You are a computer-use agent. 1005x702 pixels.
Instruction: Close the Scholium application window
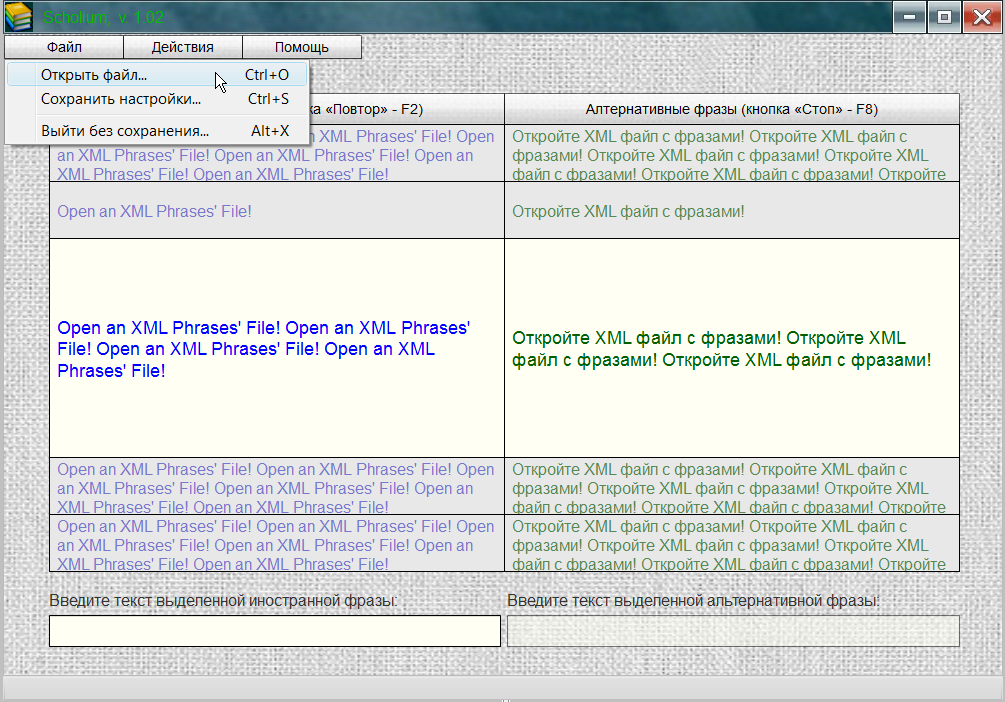tap(977, 17)
